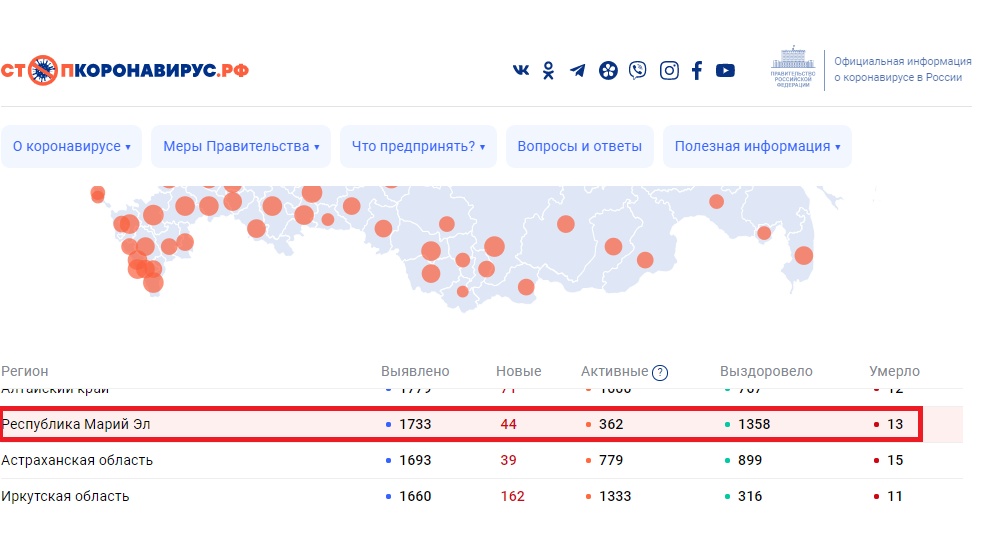Click the Выздоровело column header

[x=766, y=372]
